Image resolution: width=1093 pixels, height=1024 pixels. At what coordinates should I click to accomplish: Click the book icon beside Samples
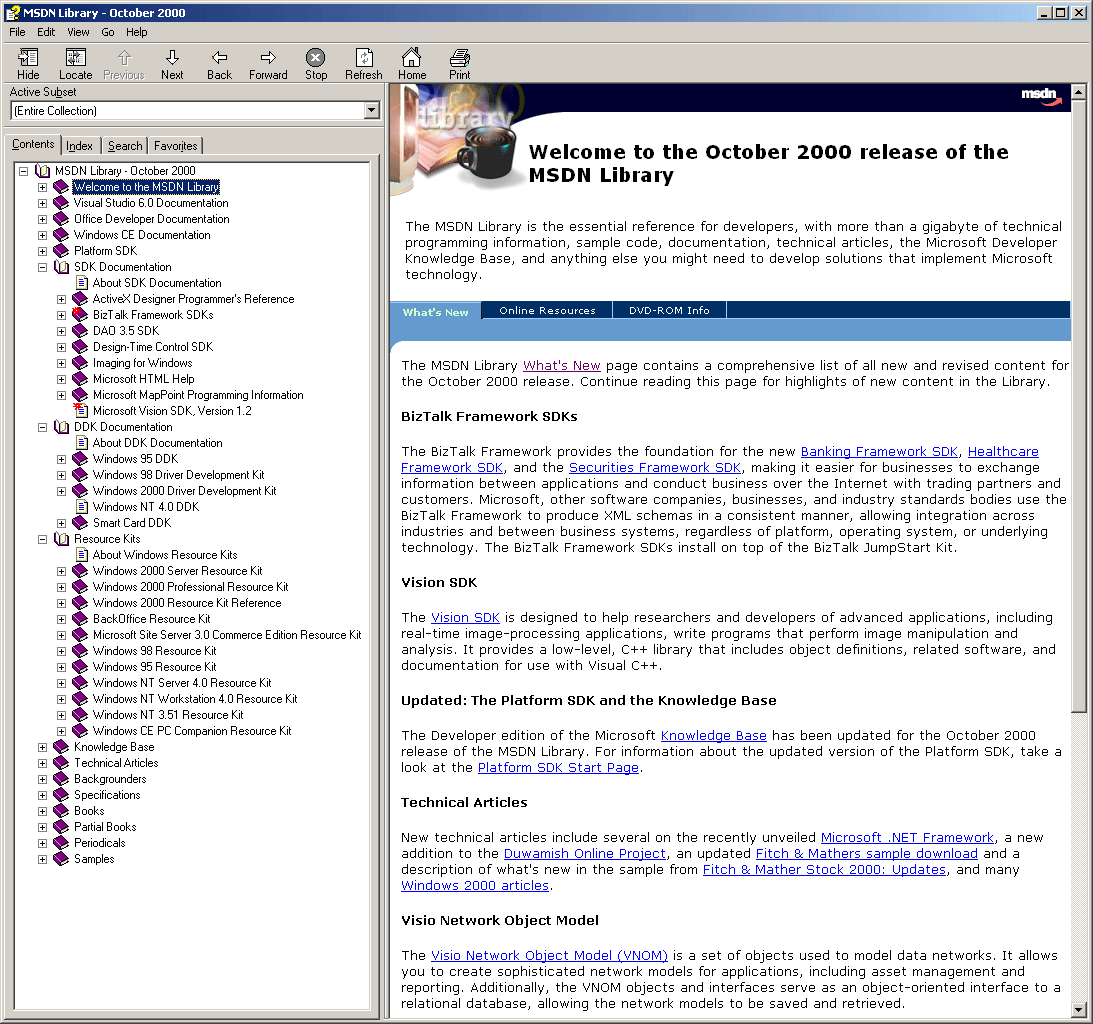point(61,859)
